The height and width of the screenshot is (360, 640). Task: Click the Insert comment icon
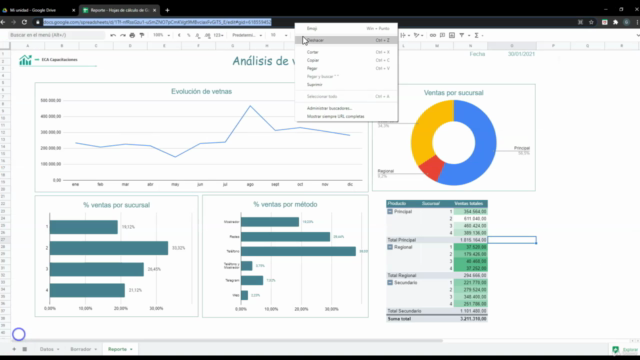point(442,36)
